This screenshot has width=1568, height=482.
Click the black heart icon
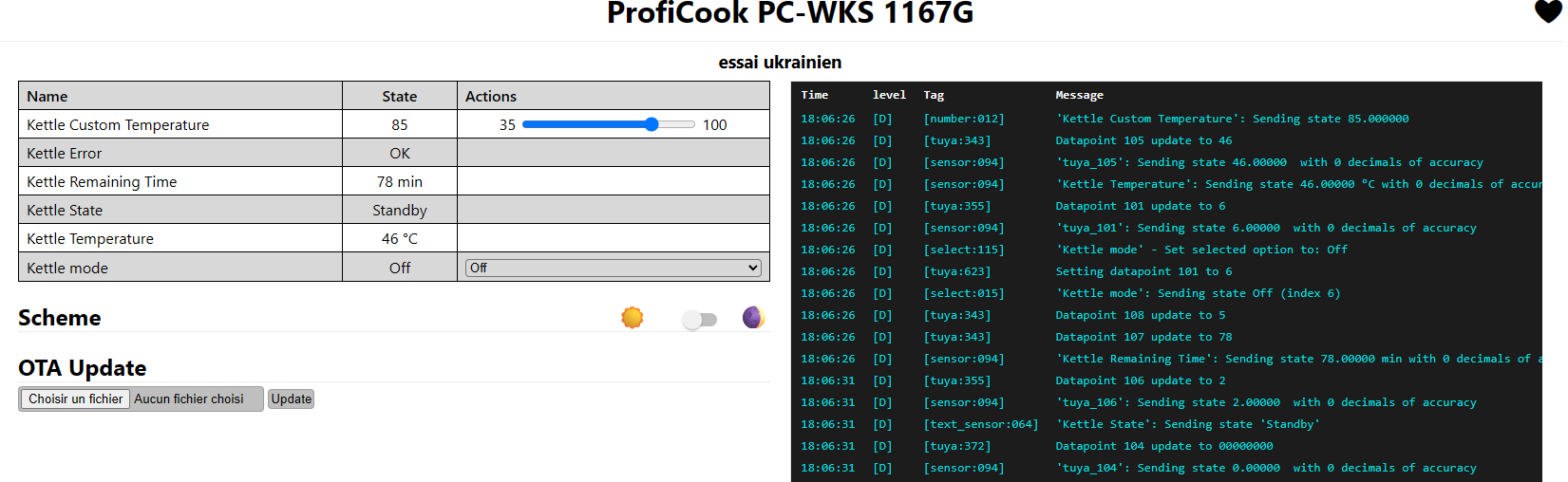(1548, 10)
